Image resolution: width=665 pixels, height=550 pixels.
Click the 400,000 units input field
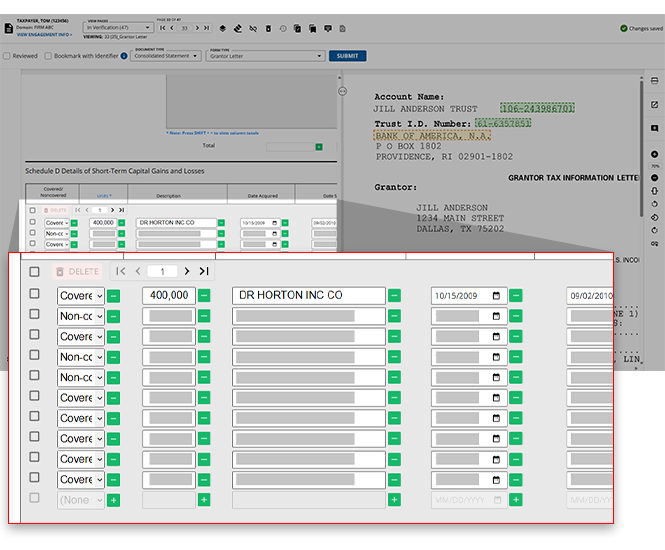167,295
